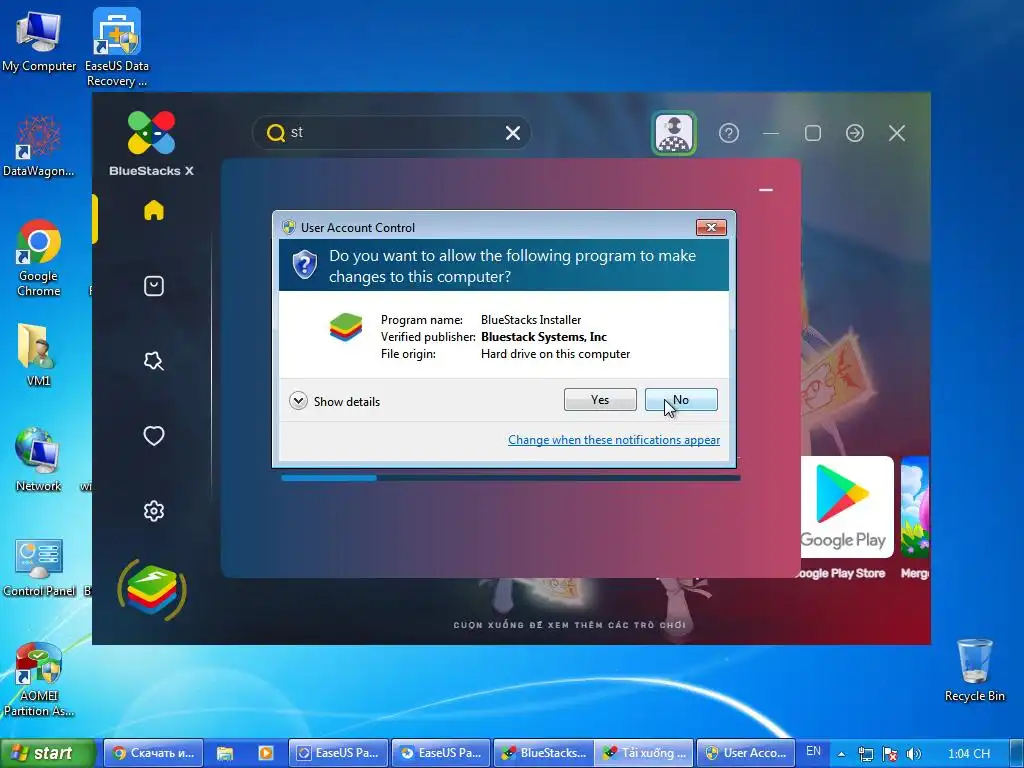Open the user avatar profile in BlueStacks X

[x=674, y=133]
